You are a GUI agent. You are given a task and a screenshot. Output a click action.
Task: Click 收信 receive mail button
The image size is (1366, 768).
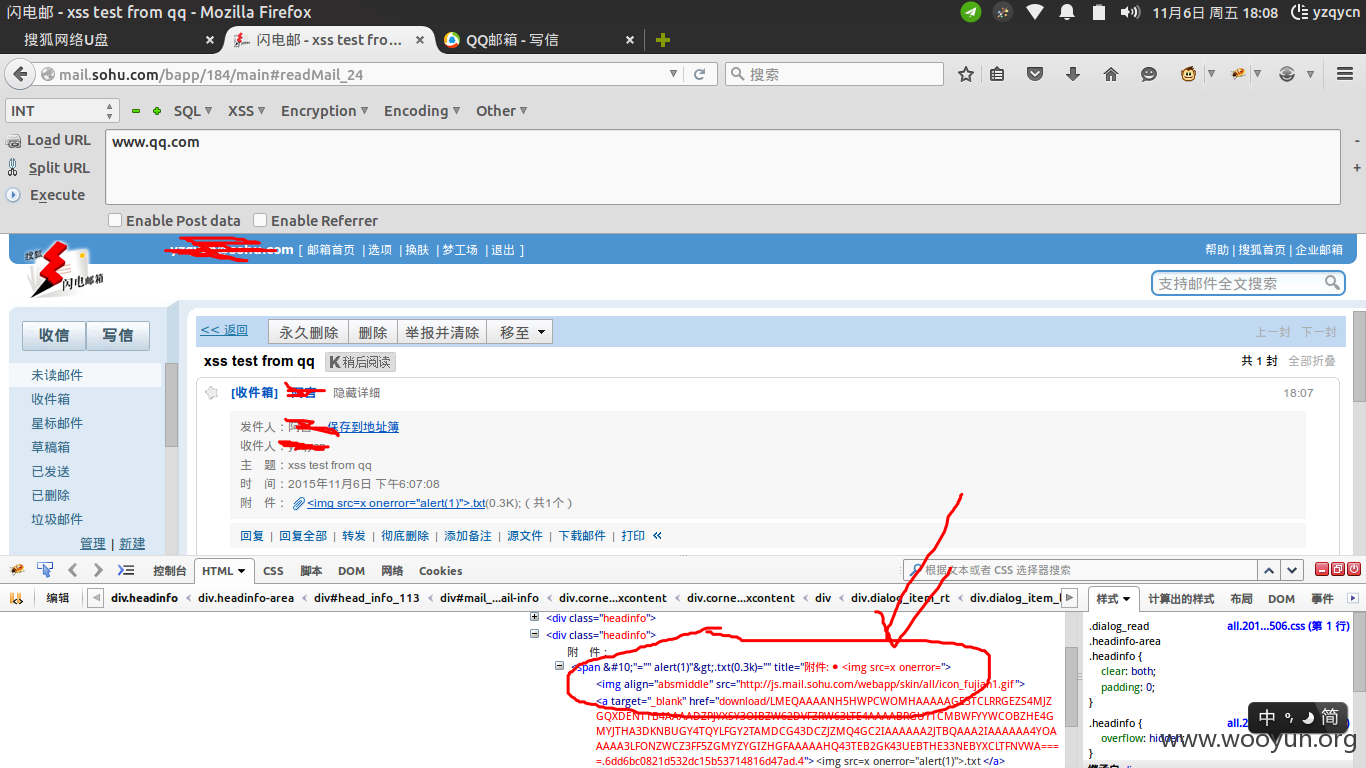[x=54, y=335]
